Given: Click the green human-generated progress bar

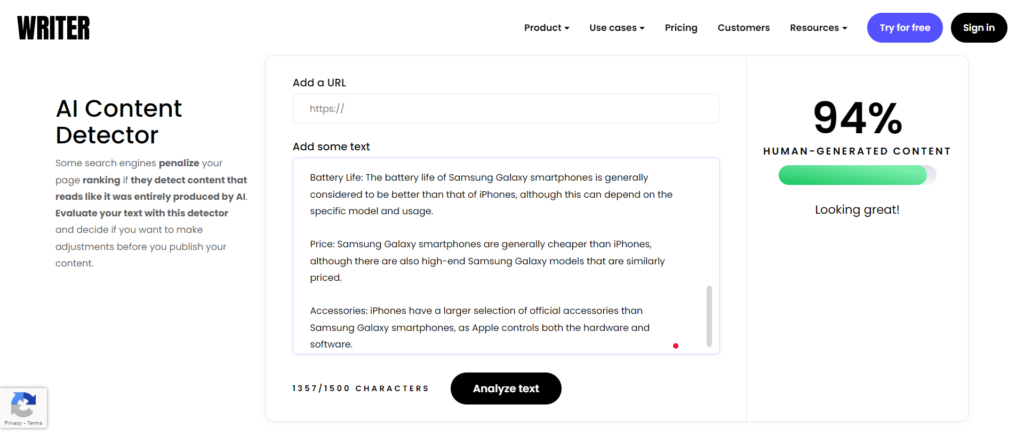Looking at the screenshot, I should [x=853, y=176].
